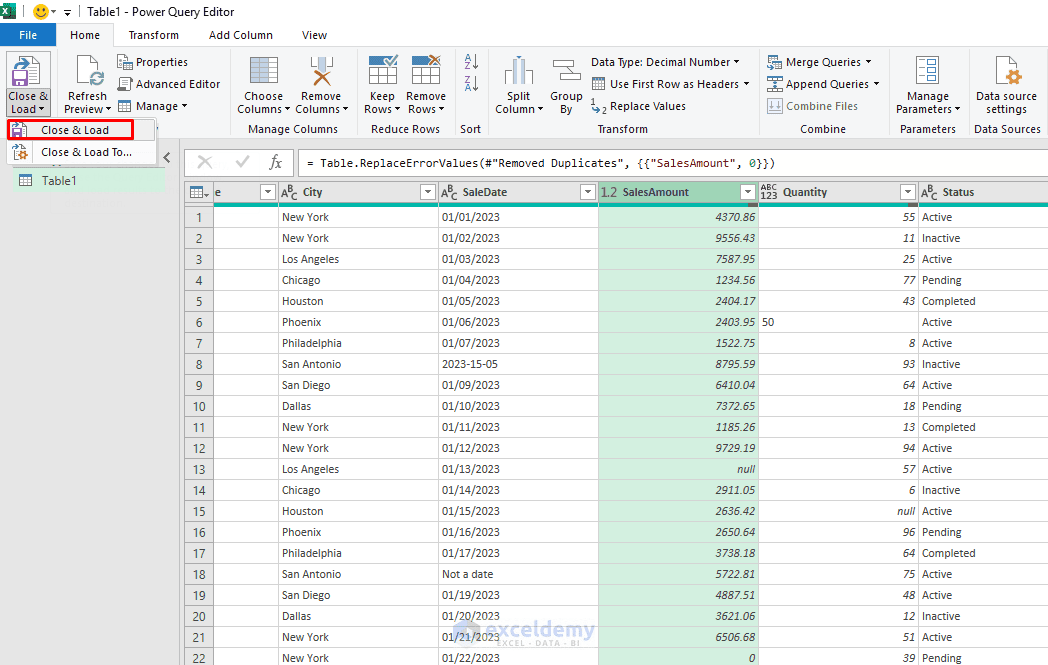Click the smiley feedback icon in title bar
This screenshot has height=665, width=1048.
tap(41, 12)
